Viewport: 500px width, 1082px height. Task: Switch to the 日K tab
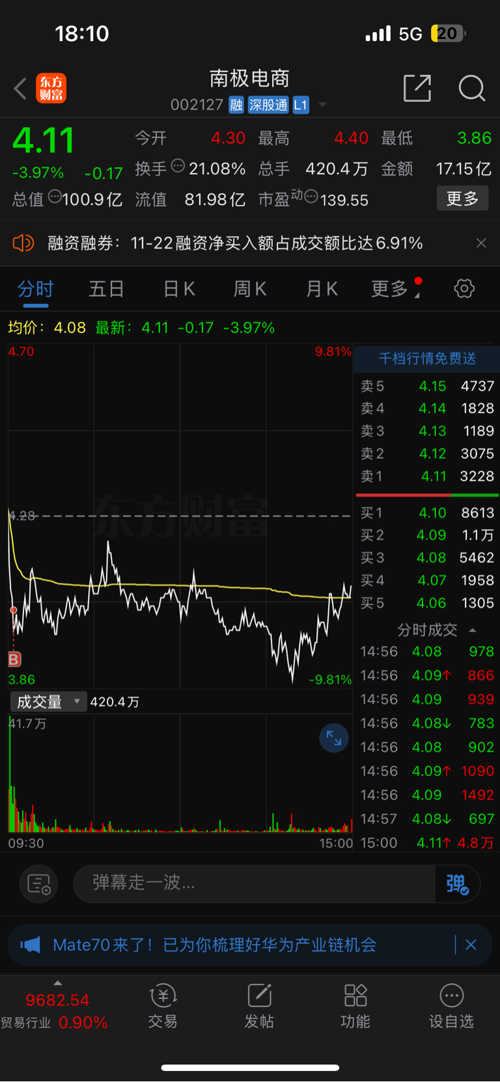179,289
